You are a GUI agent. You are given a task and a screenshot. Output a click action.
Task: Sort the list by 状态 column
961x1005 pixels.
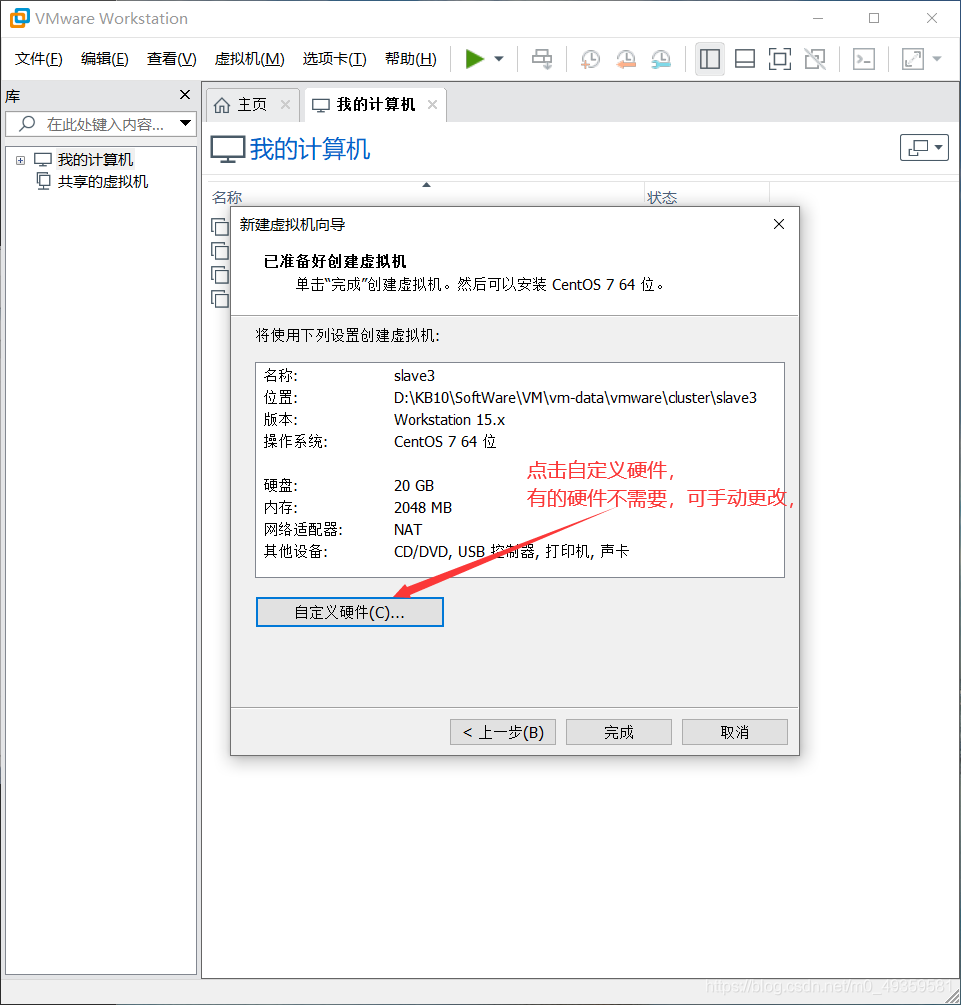[x=662, y=197]
